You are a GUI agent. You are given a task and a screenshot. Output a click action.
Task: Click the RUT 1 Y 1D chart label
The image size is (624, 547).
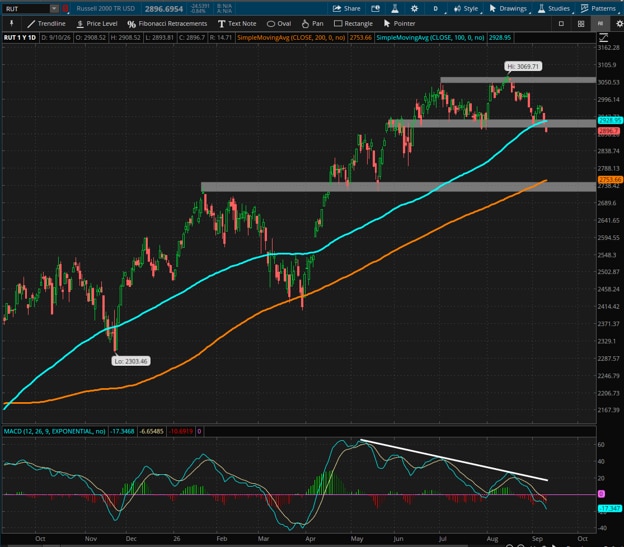click(x=20, y=38)
